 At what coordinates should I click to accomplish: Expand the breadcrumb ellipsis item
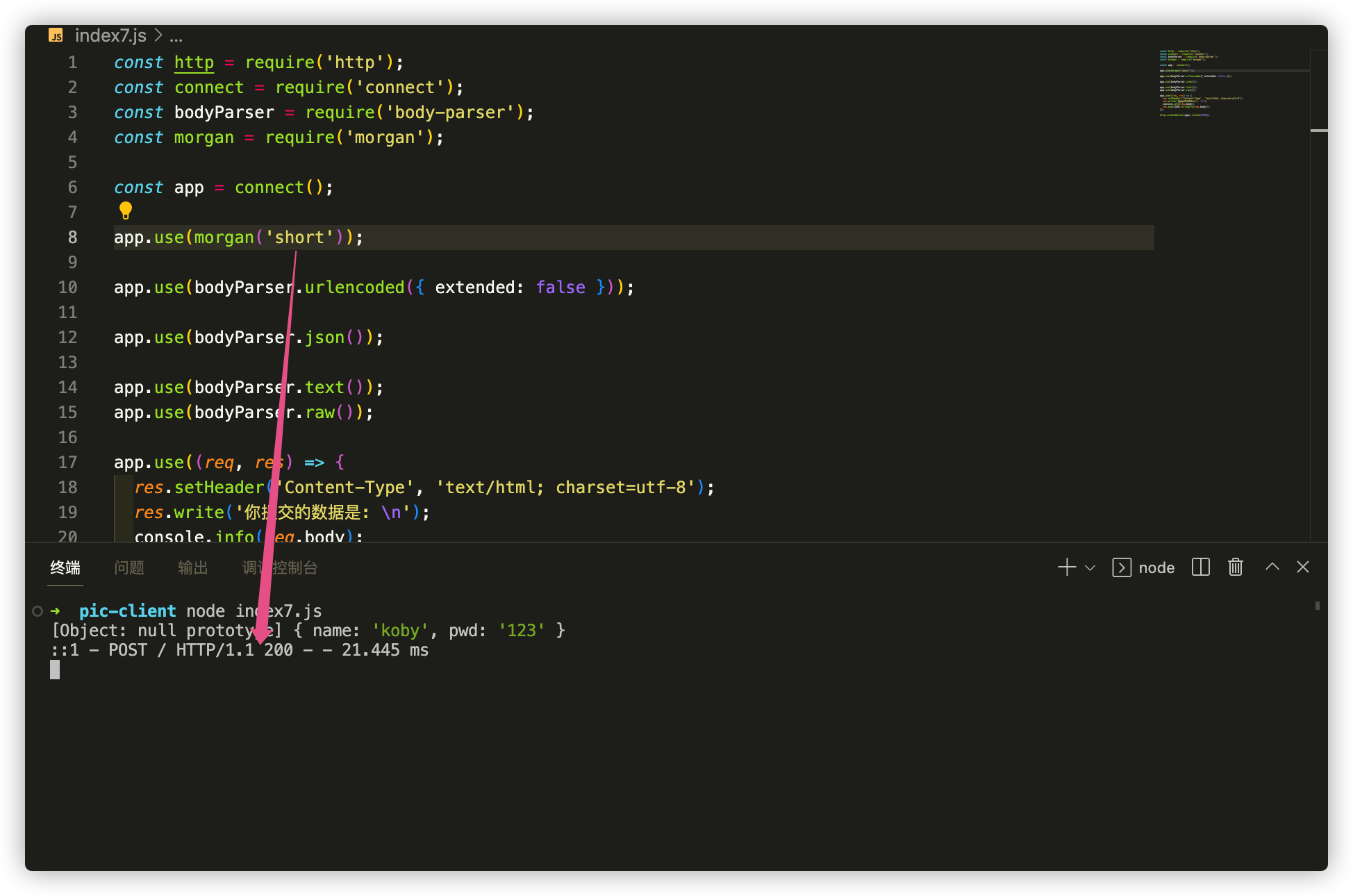[176, 36]
